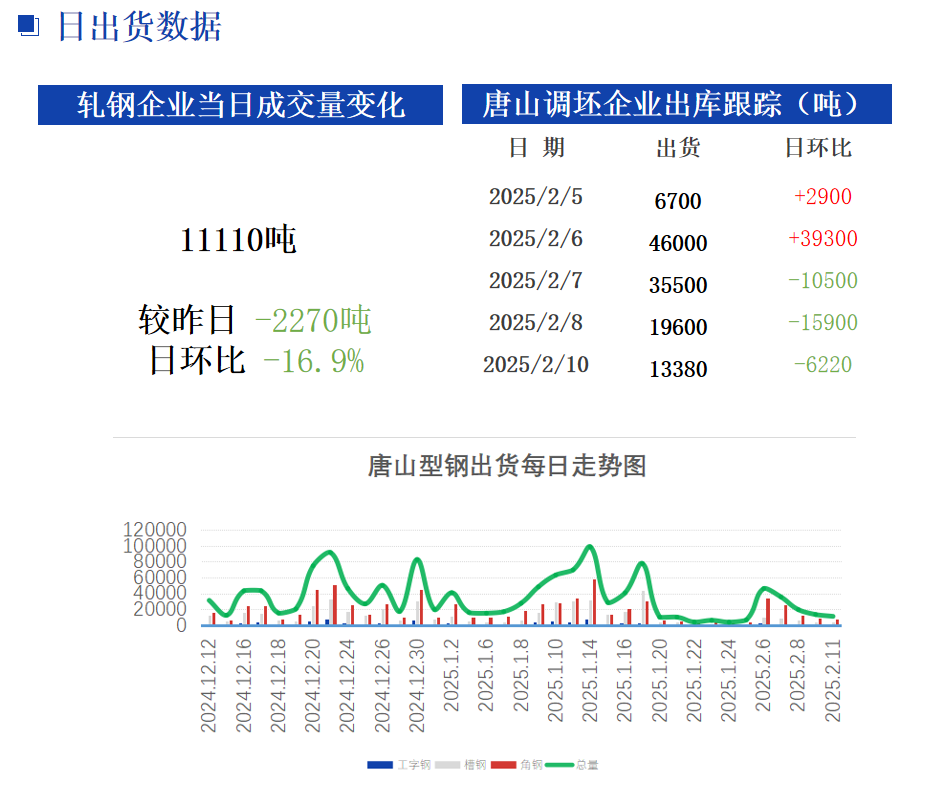This screenshot has height=793, width=927.
Task: Click the gray 槽钢 legend marker
Action: tap(447, 765)
